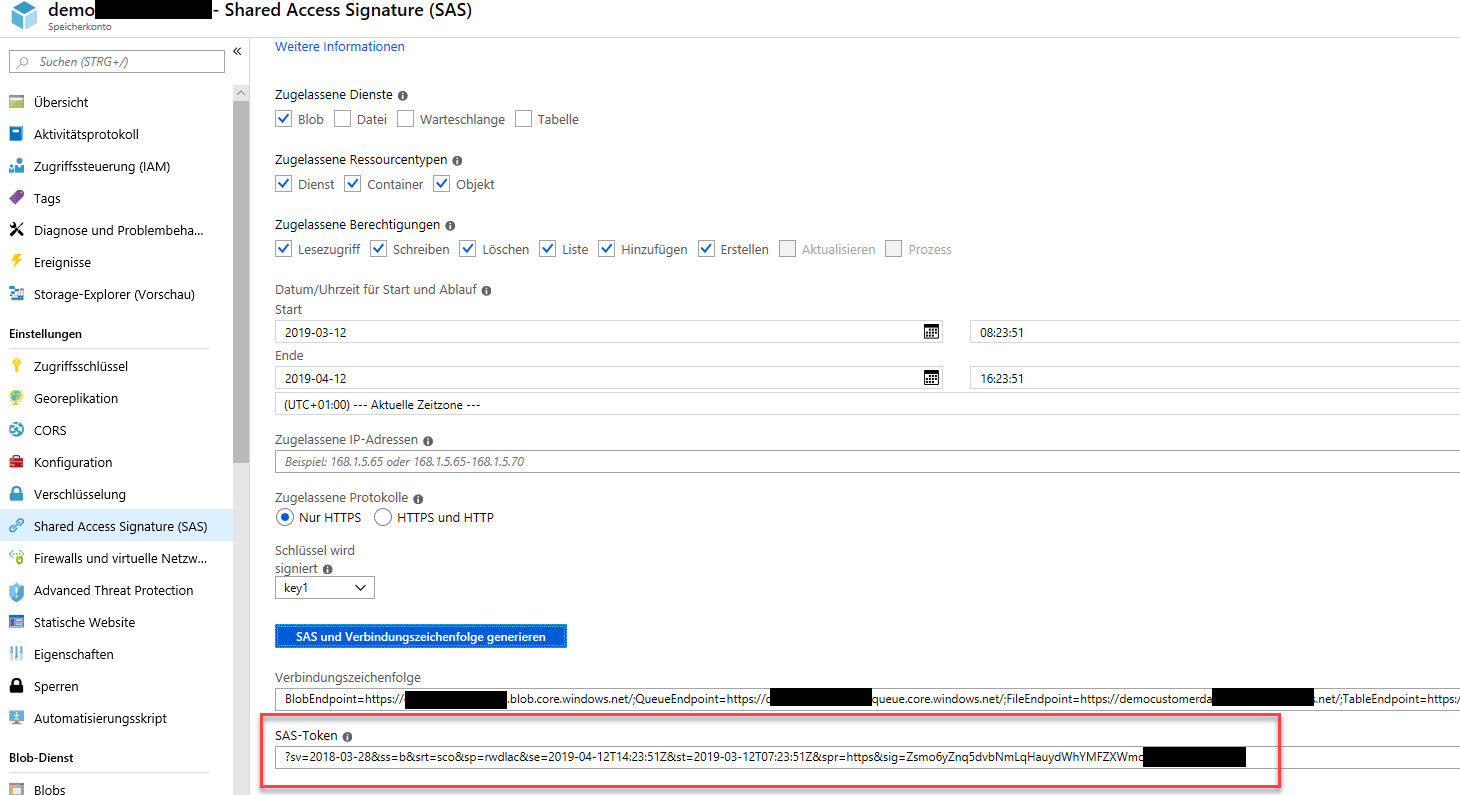The height and width of the screenshot is (795, 1460).
Task: Uncheck the Lesezugriff permission
Action: click(x=283, y=249)
